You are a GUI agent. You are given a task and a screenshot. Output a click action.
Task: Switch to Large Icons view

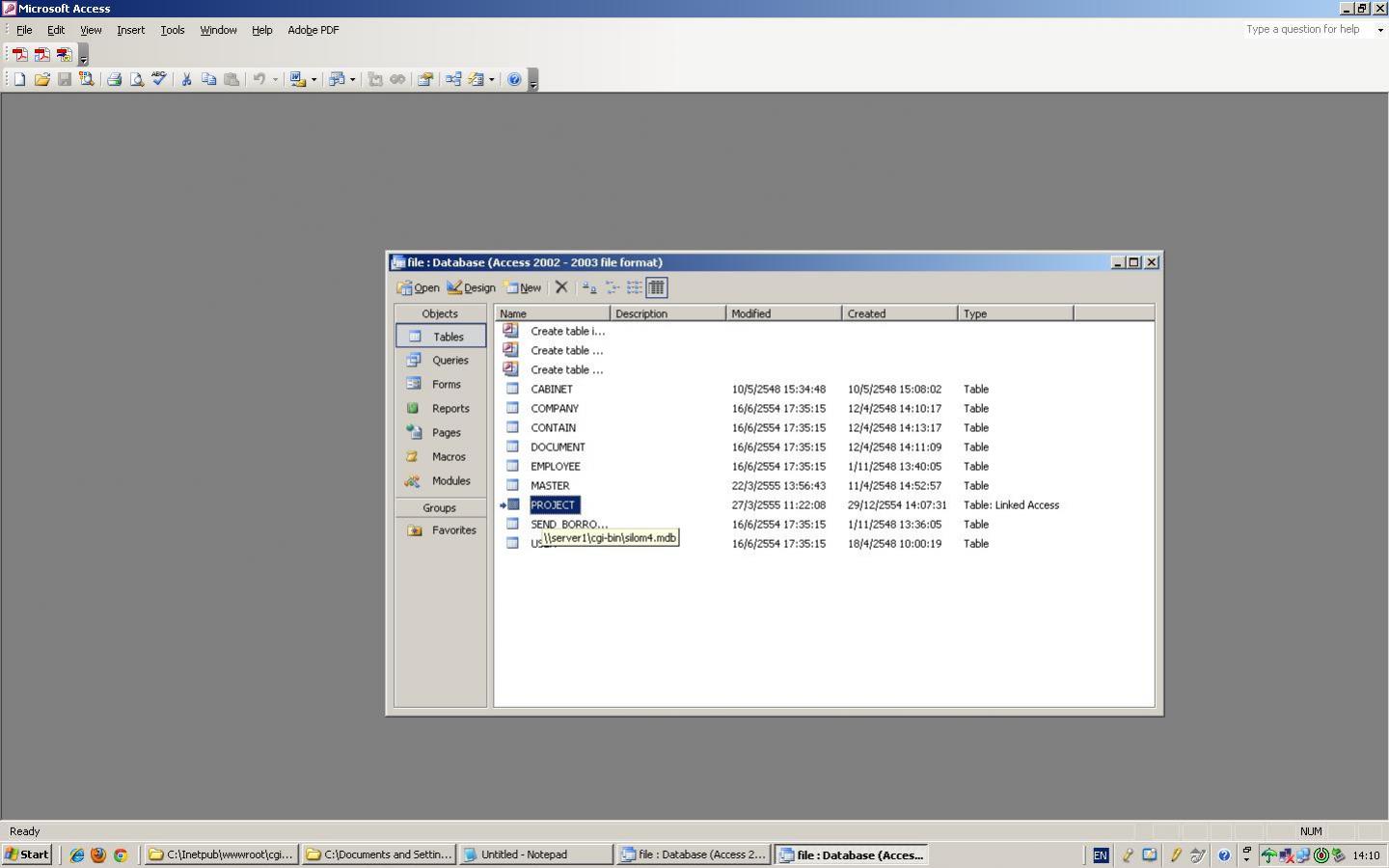[588, 287]
